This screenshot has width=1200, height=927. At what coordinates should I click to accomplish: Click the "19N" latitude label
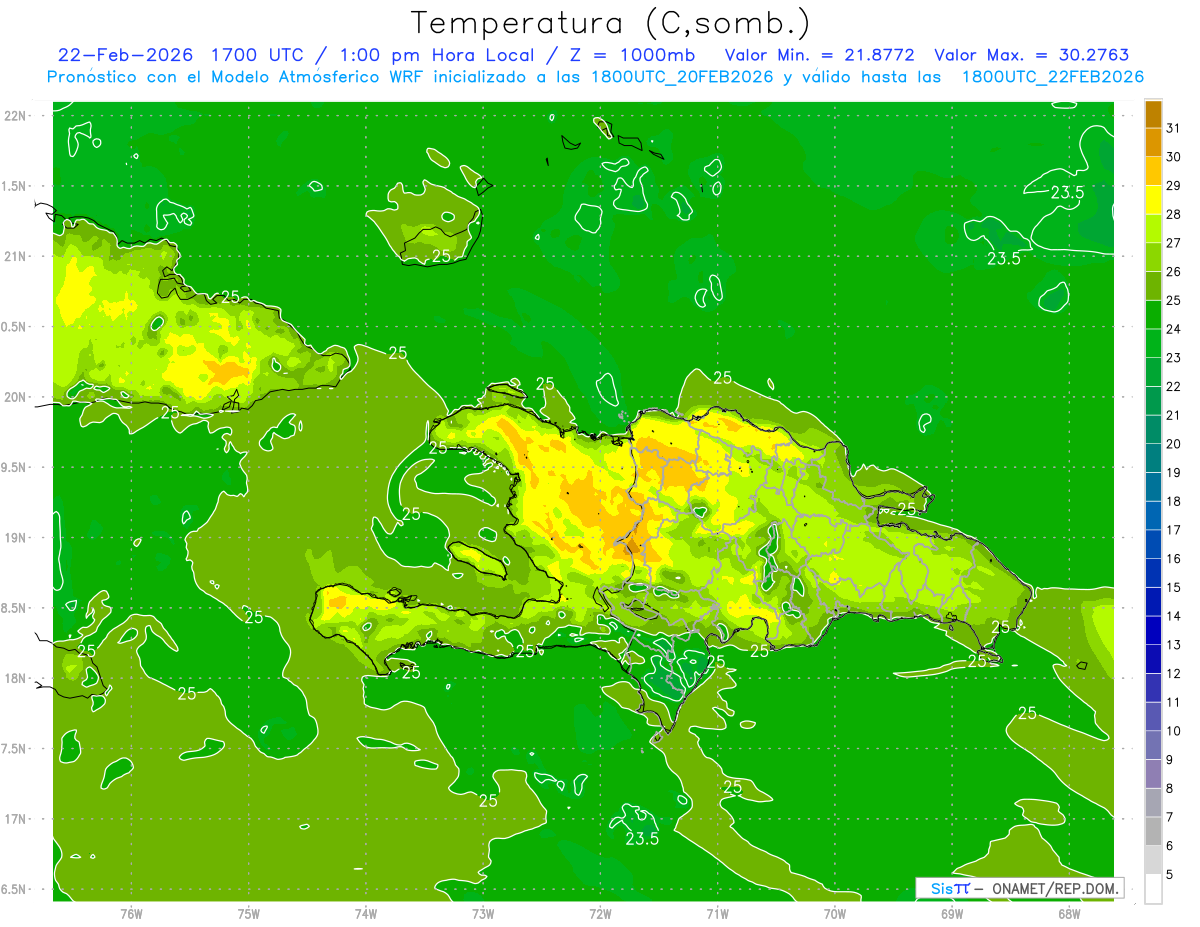(14, 538)
